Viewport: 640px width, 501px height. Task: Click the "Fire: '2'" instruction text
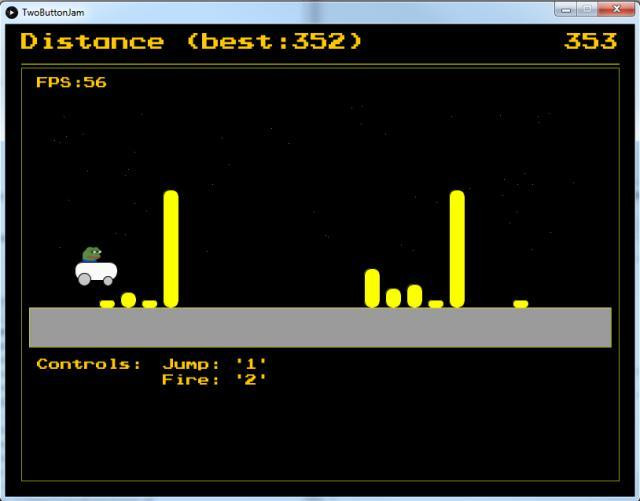[214, 380]
